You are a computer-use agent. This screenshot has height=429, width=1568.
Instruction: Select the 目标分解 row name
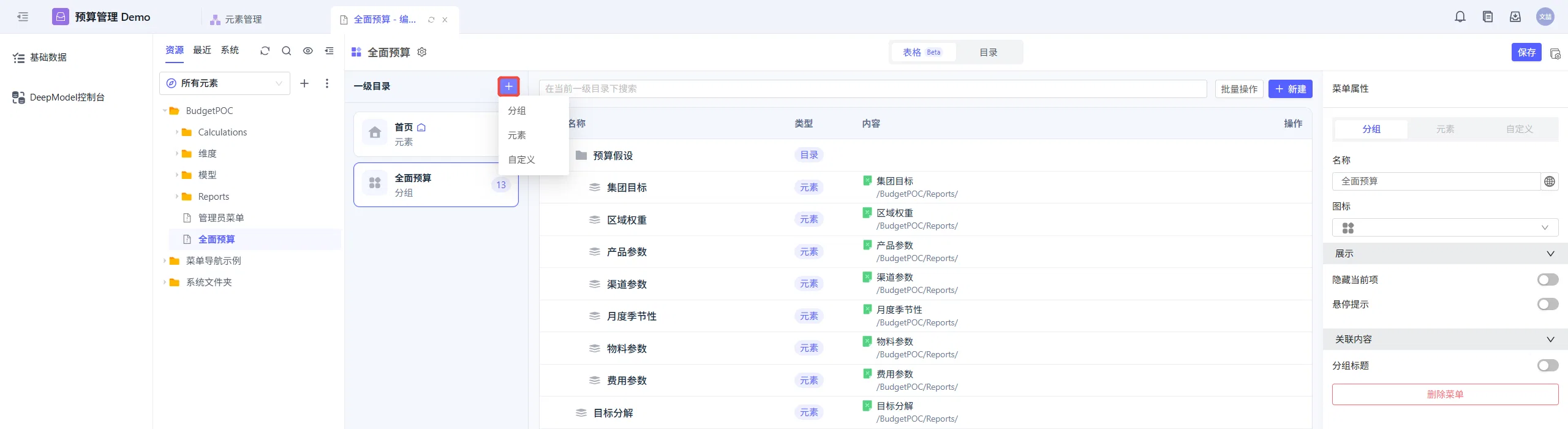[613, 413]
